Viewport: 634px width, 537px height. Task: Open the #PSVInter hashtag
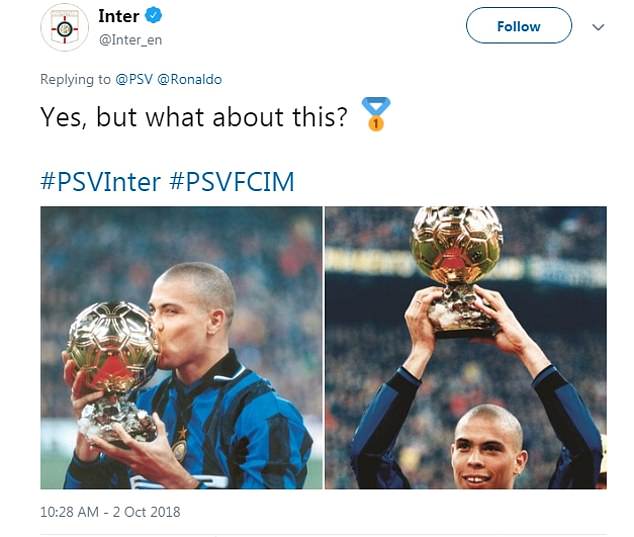[x=100, y=181]
